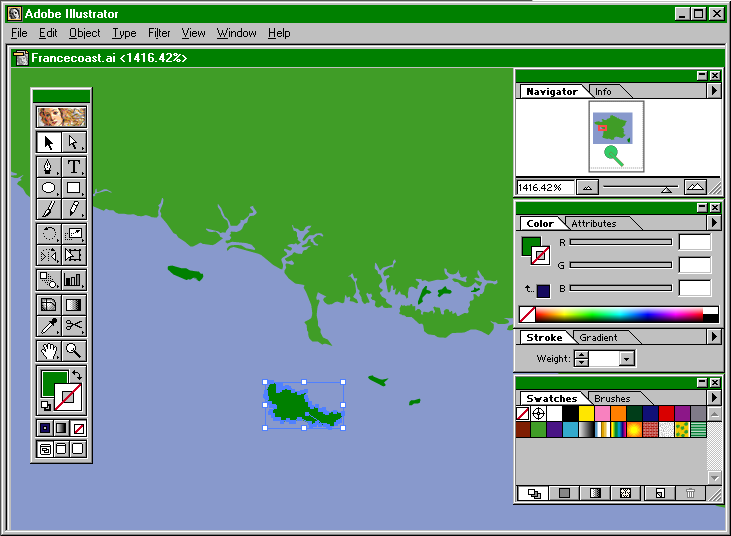The height and width of the screenshot is (536, 731).
Task: Choose the Ellipse tool
Action: (x=48, y=188)
